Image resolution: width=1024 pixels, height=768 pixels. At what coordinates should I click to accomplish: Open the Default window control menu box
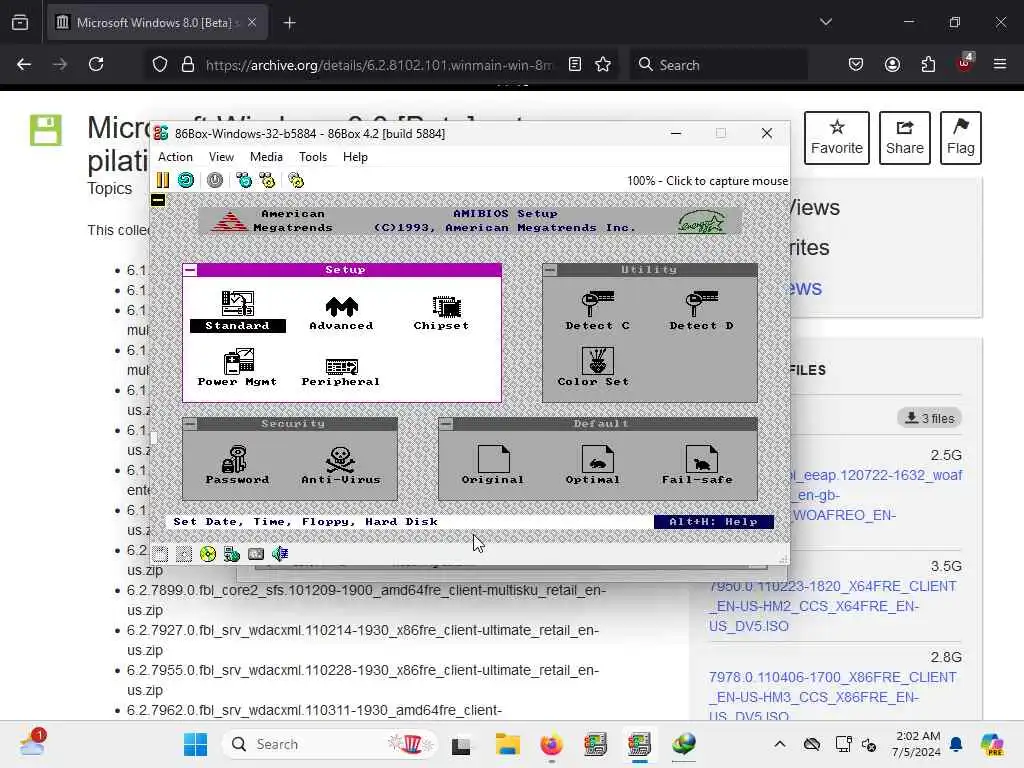click(446, 424)
